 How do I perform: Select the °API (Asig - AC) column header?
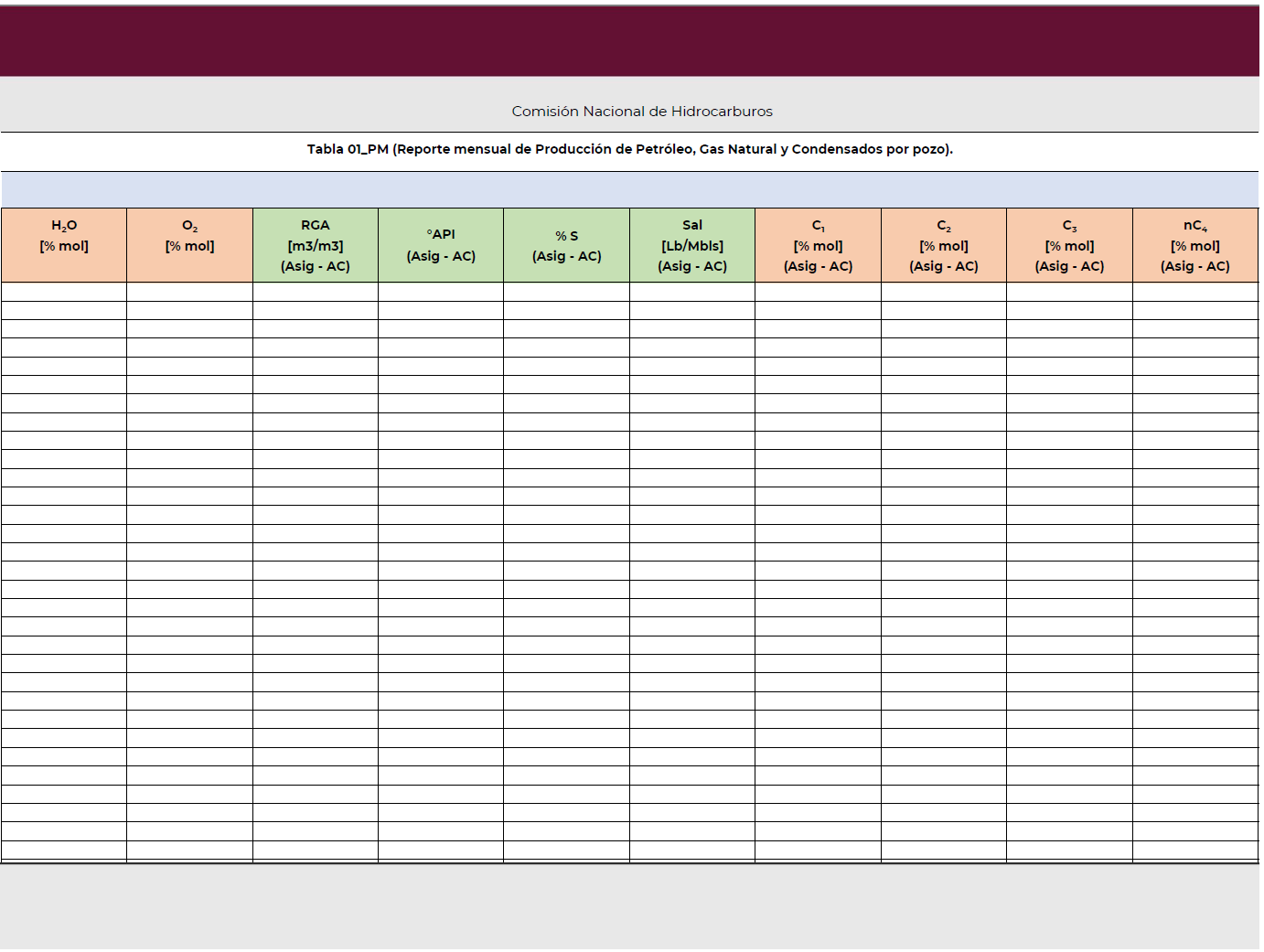click(441, 244)
